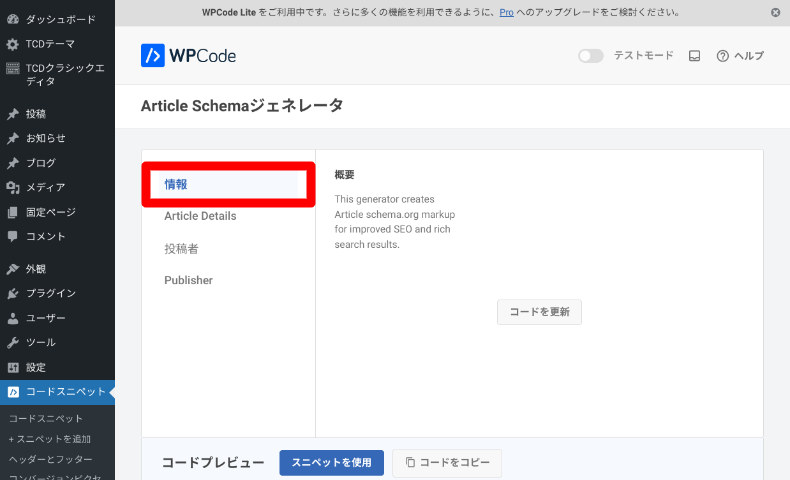790x480 pixels.
Task: Click the コメント speech bubble icon
Action: (x=13, y=236)
